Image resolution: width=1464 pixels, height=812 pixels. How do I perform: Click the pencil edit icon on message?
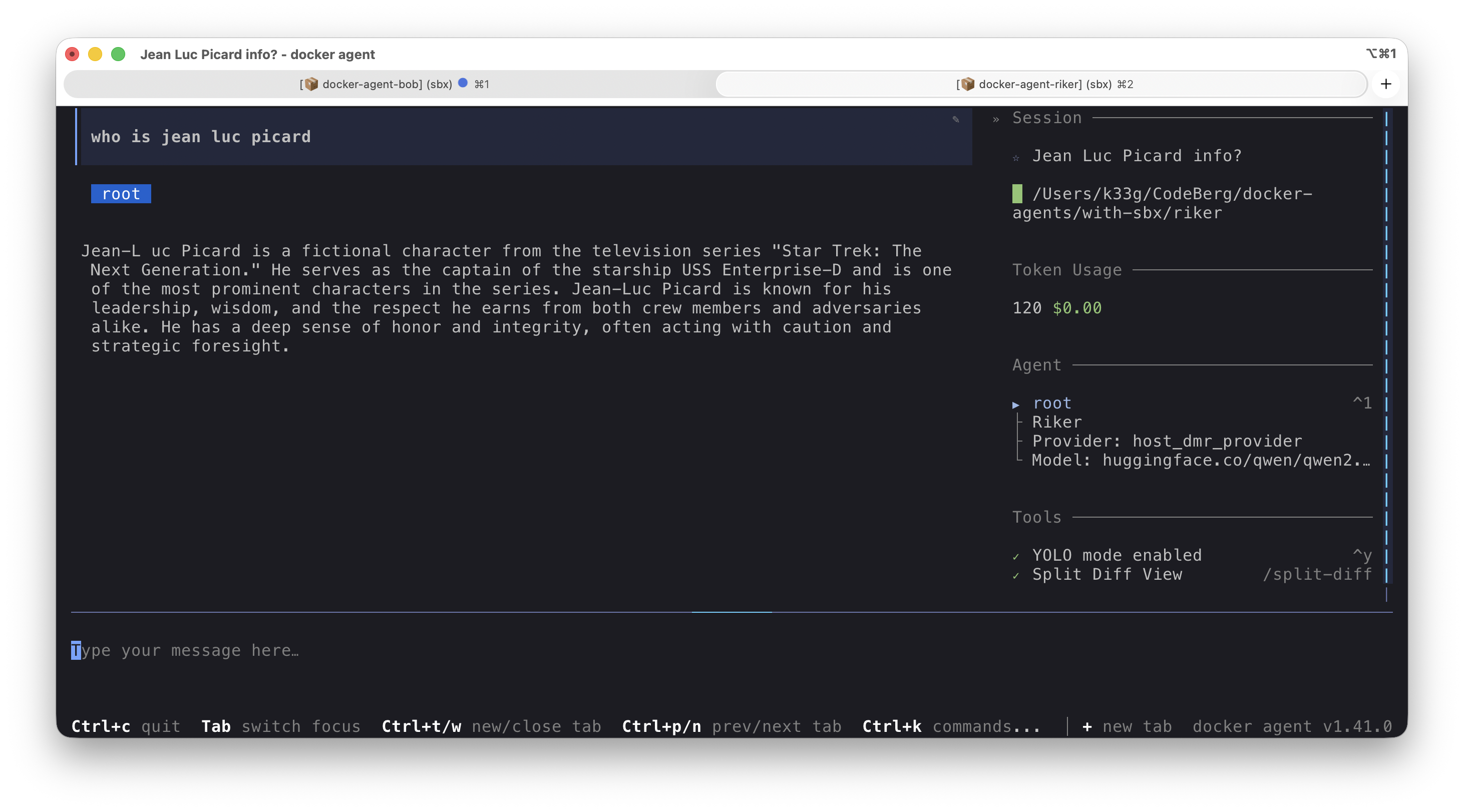point(955,119)
